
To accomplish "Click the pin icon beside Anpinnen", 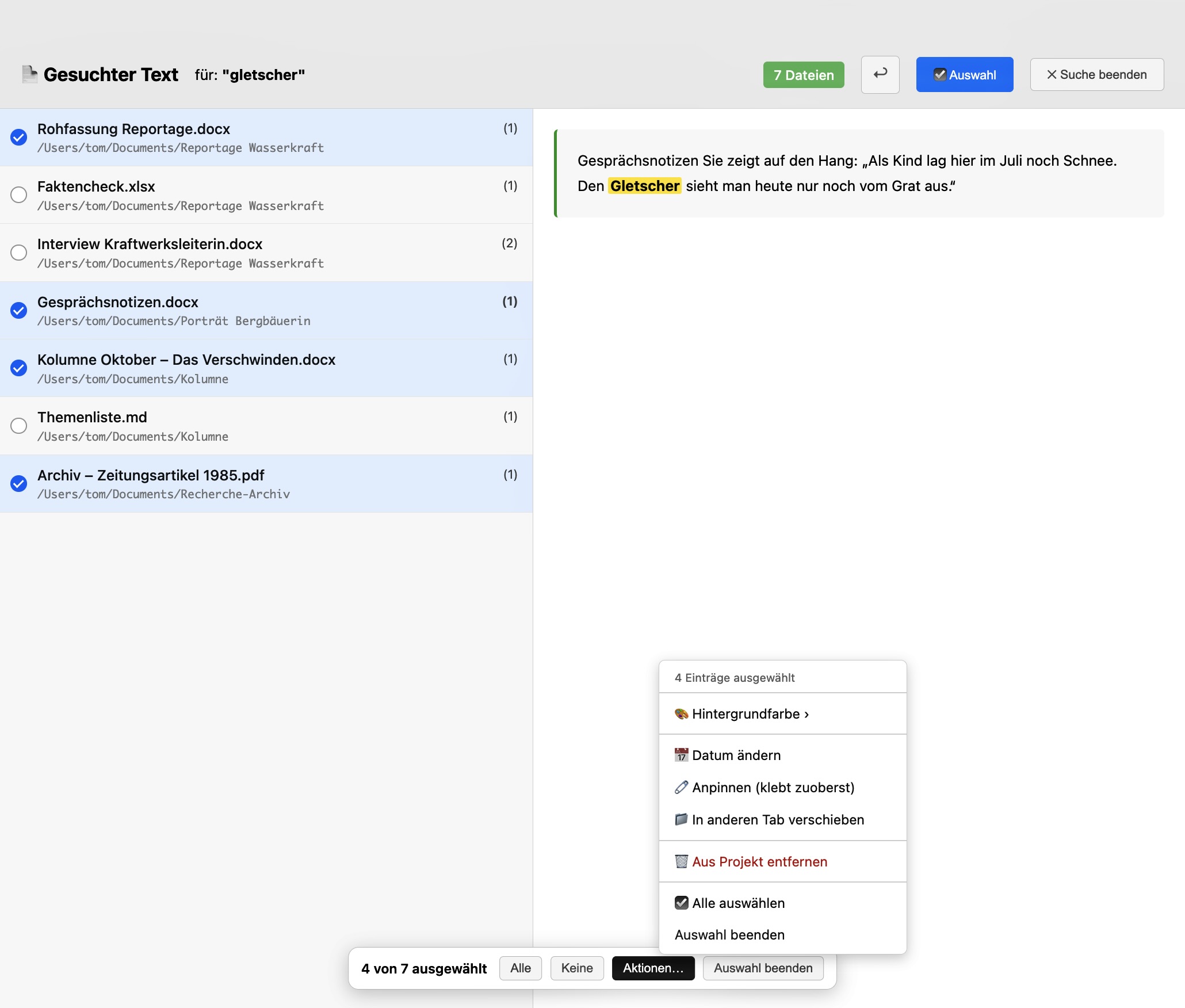I will coord(681,788).
